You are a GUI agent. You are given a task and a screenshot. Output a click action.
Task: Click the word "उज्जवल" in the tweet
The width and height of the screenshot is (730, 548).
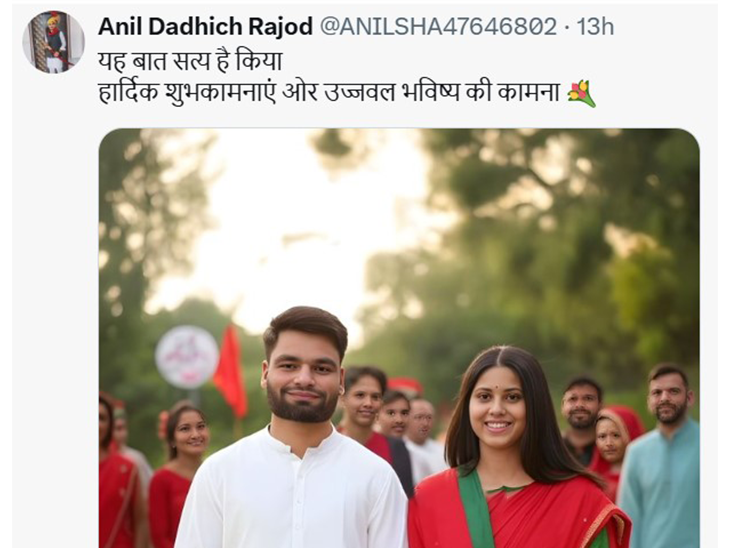pyautogui.click(x=359, y=93)
